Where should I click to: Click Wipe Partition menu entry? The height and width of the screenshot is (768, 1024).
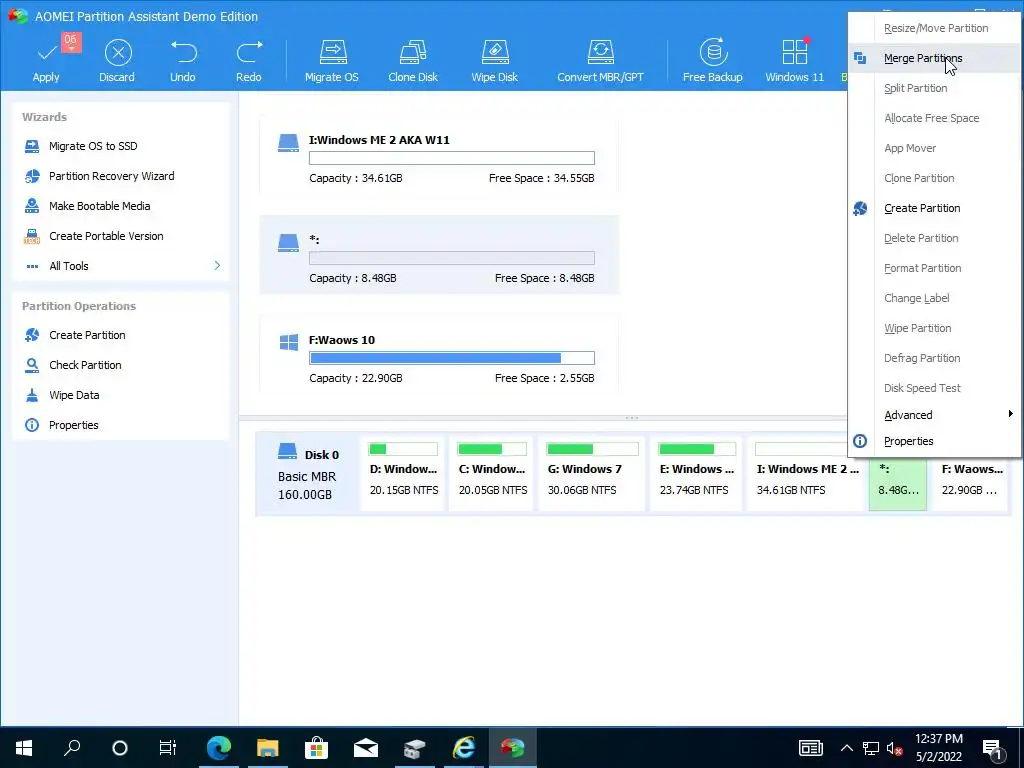click(934, 328)
